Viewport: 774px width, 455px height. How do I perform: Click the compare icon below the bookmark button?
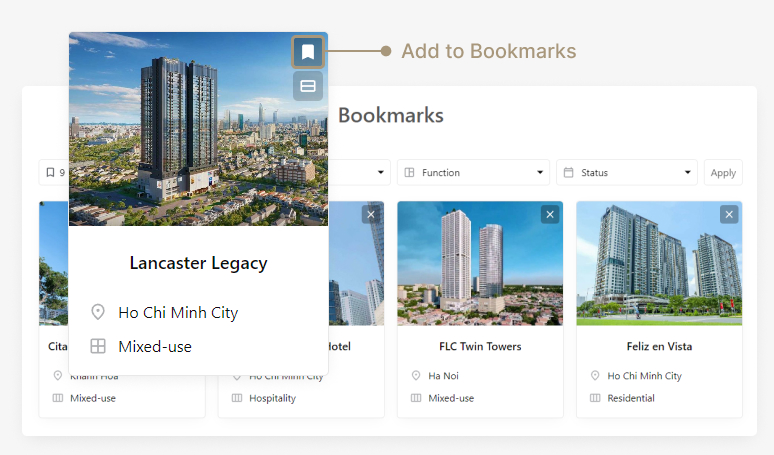point(308,86)
